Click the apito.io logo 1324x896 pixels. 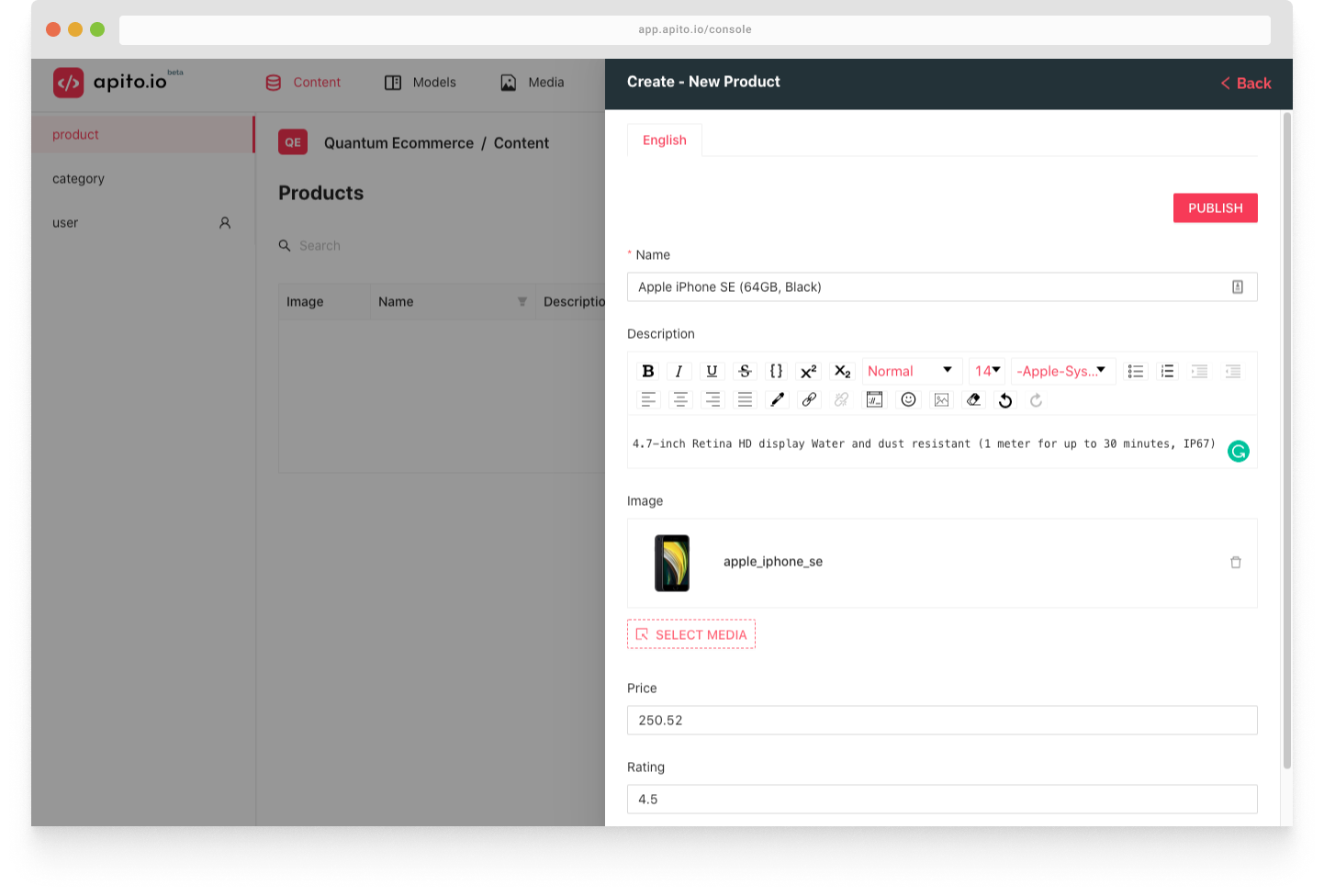click(118, 83)
